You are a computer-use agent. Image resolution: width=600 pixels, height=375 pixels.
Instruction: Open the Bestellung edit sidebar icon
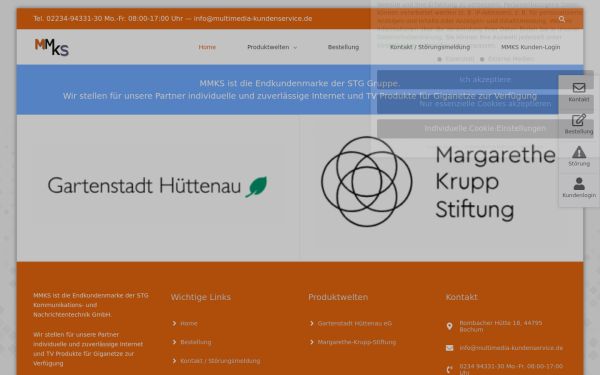pyautogui.click(x=579, y=120)
